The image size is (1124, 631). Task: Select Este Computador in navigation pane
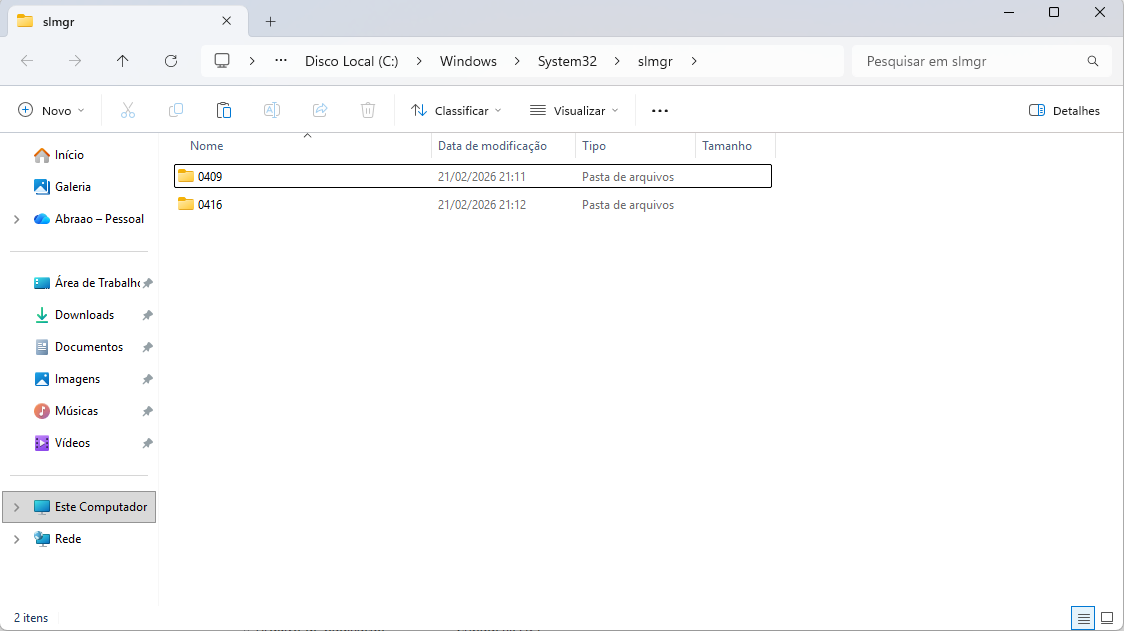point(80,507)
